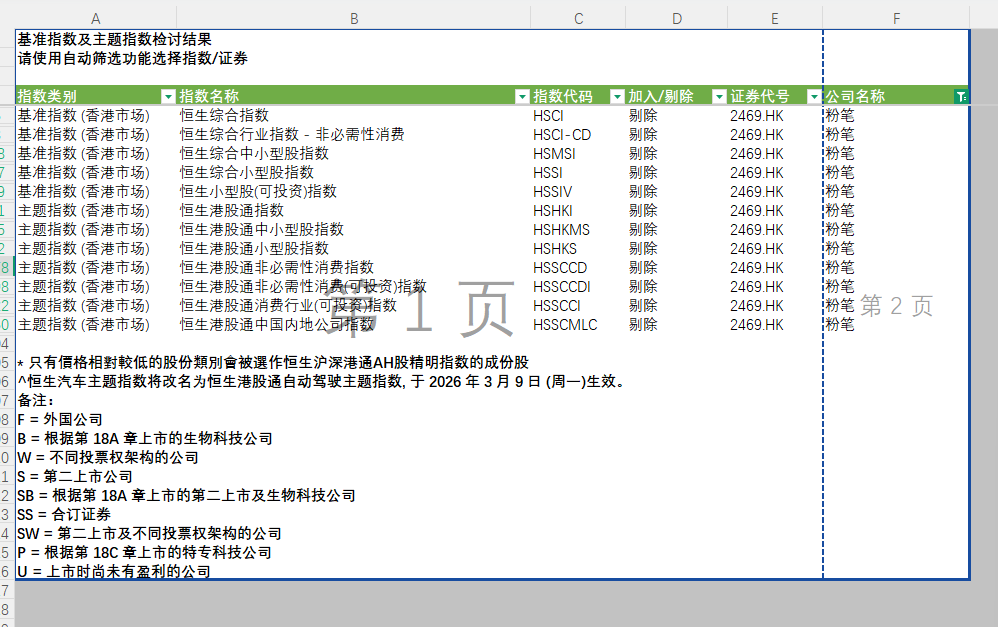The width and height of the screenshot is (998, 627).
Task: Click the index code cell HSSI
Action: [x=547, y=173]
